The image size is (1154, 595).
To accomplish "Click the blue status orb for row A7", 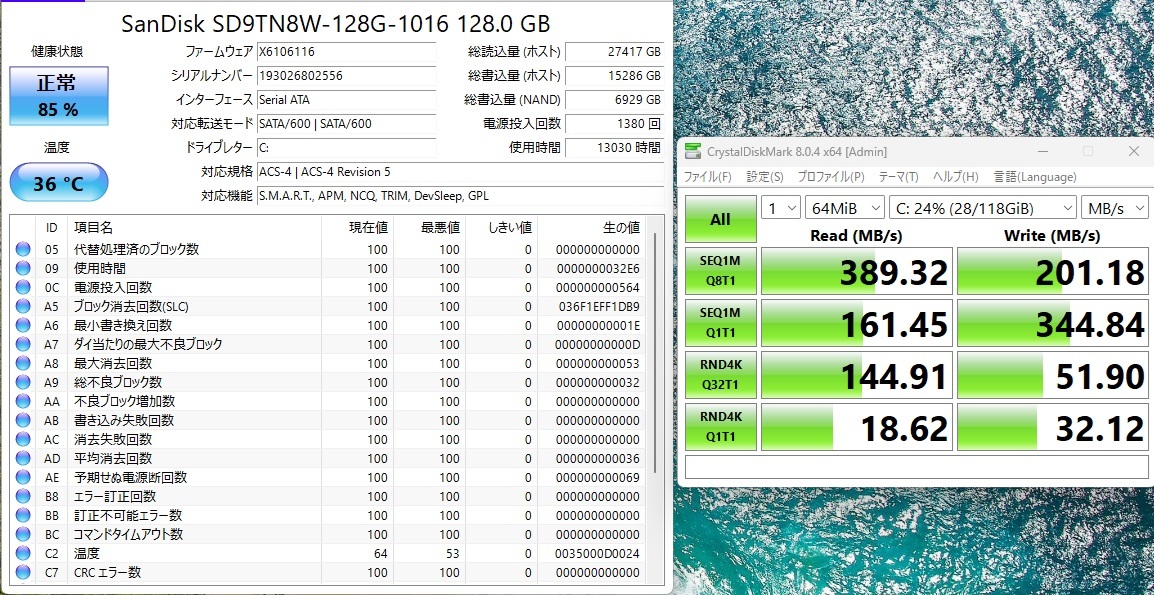I will pyautogui.click(x=23, y=344).
